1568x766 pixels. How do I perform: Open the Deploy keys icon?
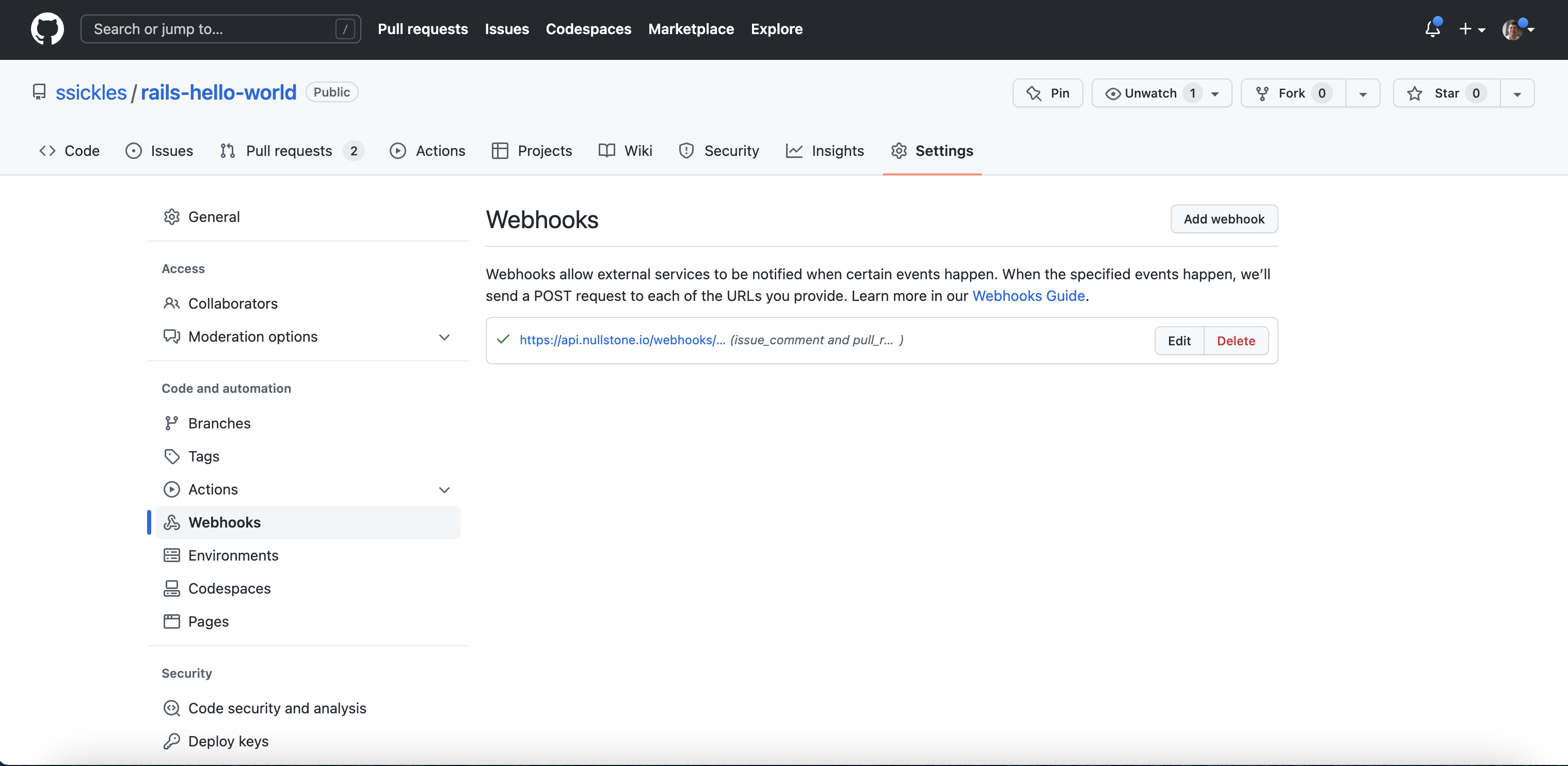(x=172, y=741)
